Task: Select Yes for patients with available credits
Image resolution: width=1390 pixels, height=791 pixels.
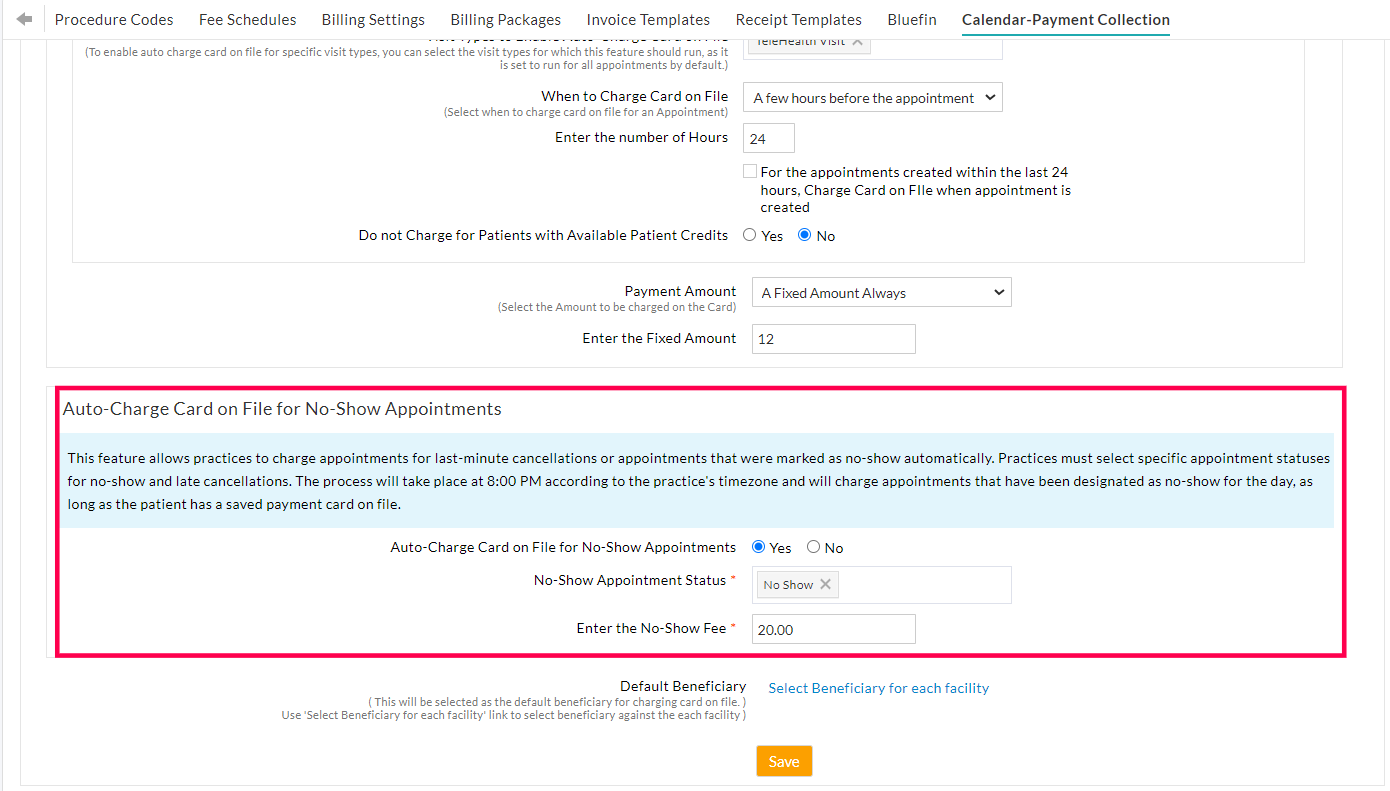Action: point(749,234)
